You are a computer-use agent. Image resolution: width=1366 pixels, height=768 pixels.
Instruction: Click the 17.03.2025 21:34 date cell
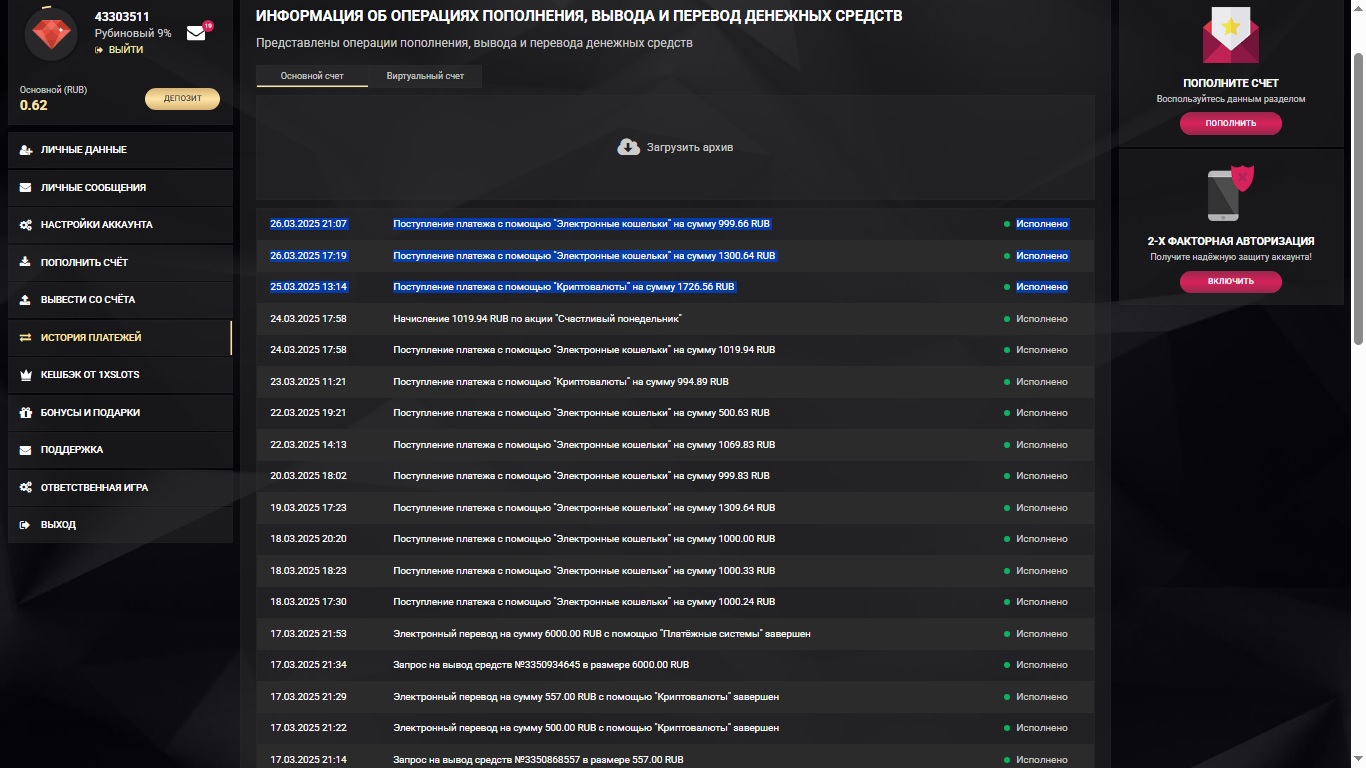coord(308,665)
